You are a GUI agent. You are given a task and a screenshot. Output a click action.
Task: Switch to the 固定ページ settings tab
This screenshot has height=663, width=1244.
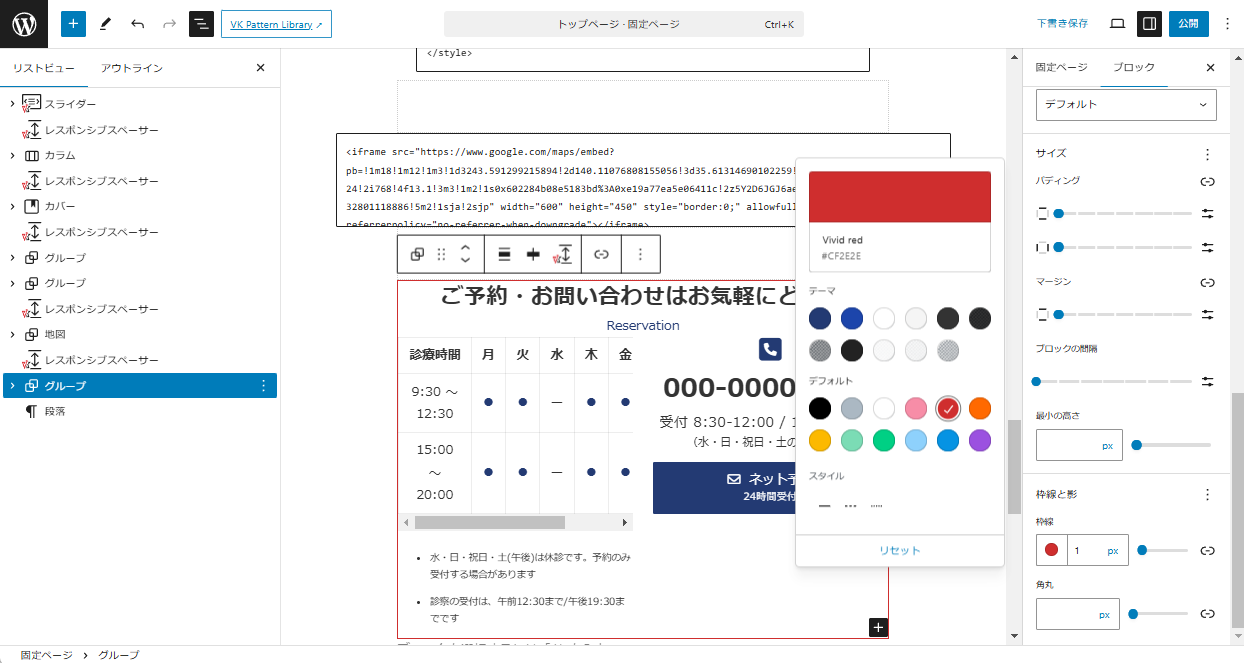(1061, 68)
